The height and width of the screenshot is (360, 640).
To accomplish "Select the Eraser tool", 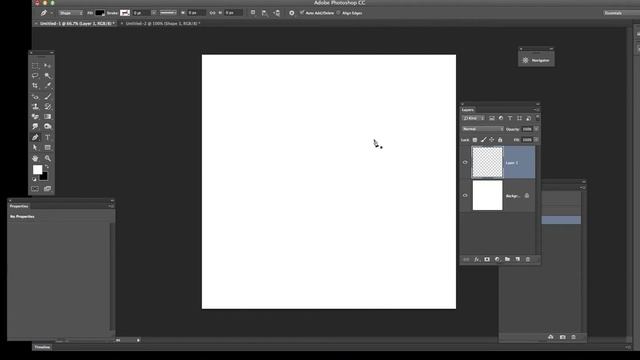I will (x=35, y=117).
